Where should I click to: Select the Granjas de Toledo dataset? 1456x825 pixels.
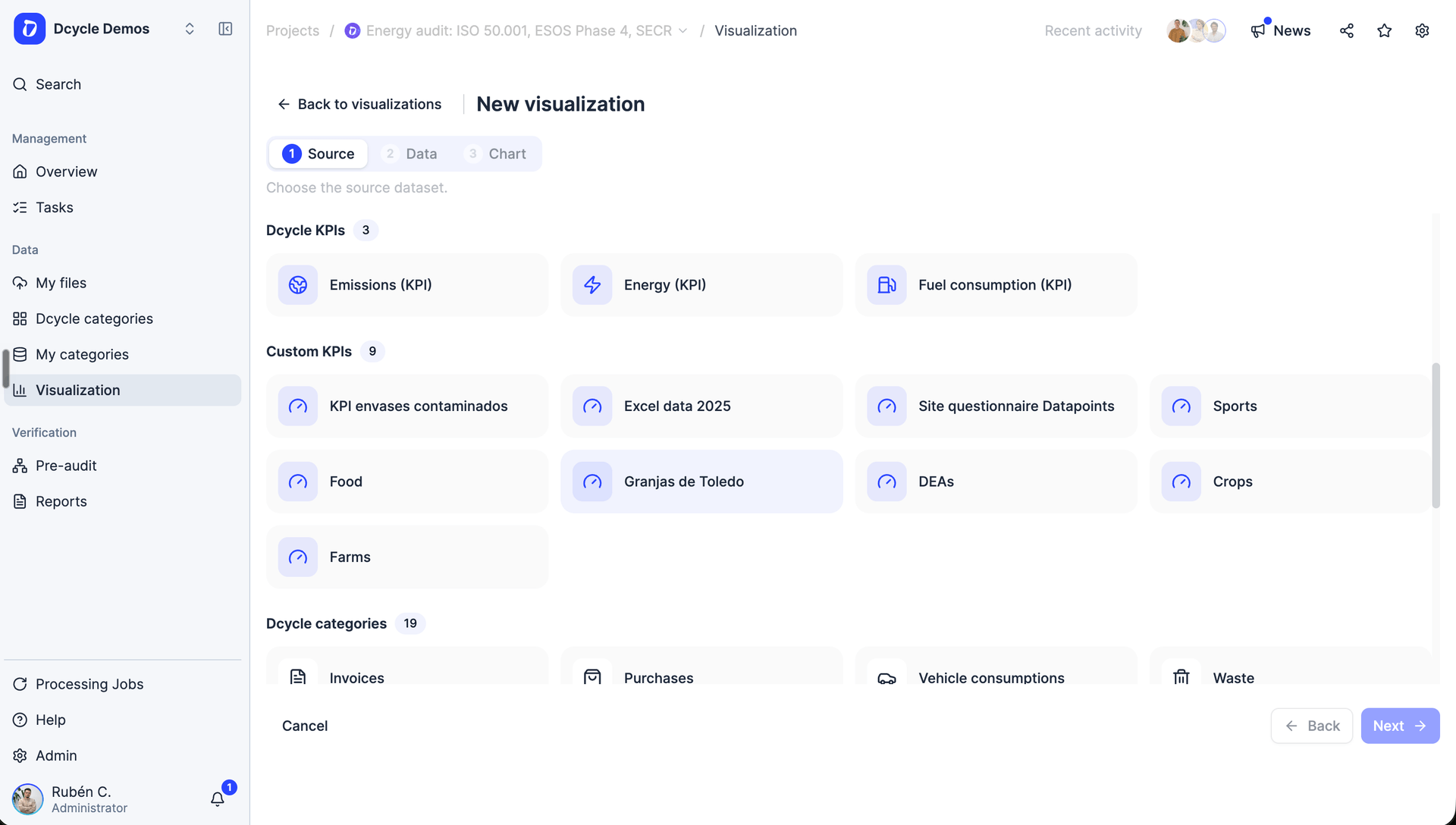tap(701, 482)
